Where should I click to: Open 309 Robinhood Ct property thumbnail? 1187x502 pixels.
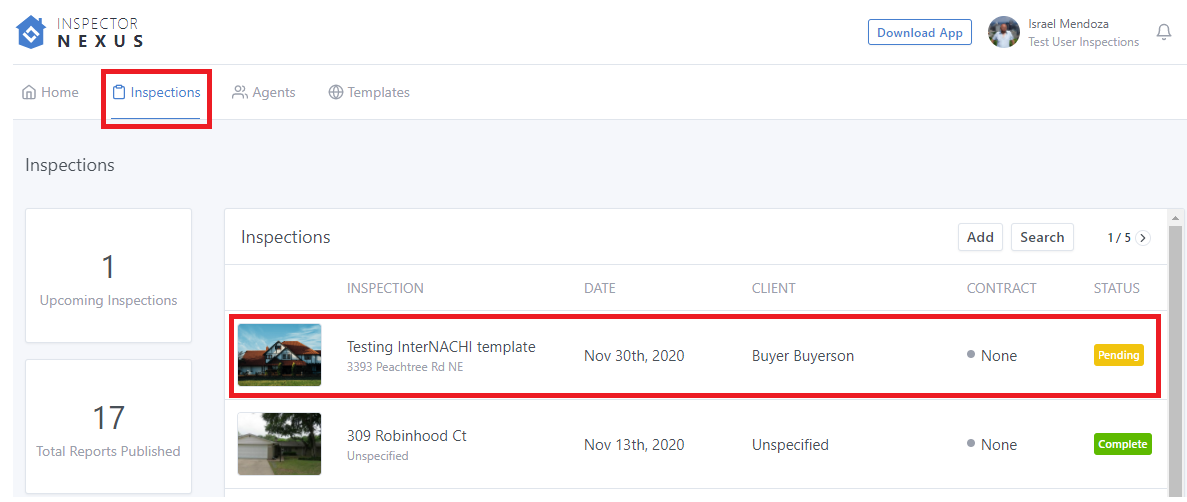point(279,444)
